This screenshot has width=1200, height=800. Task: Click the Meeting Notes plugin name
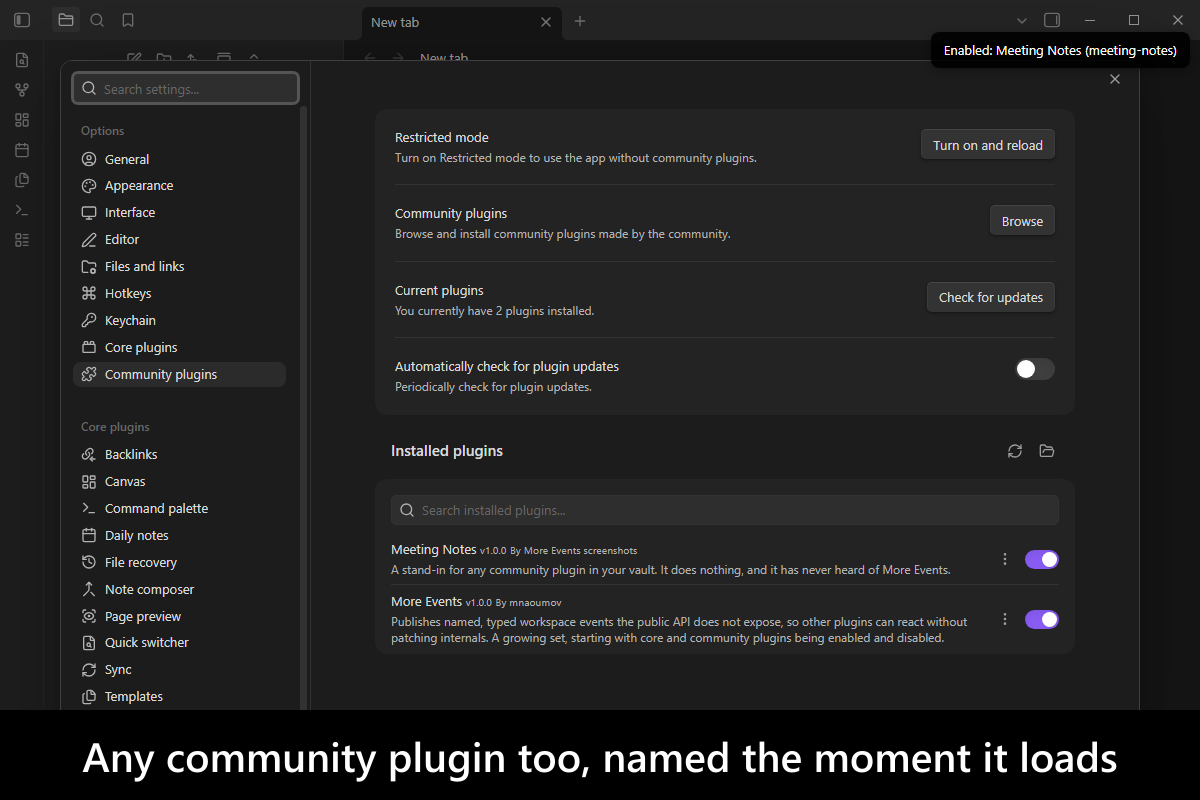pyautogui.click(x=434, y=550)
